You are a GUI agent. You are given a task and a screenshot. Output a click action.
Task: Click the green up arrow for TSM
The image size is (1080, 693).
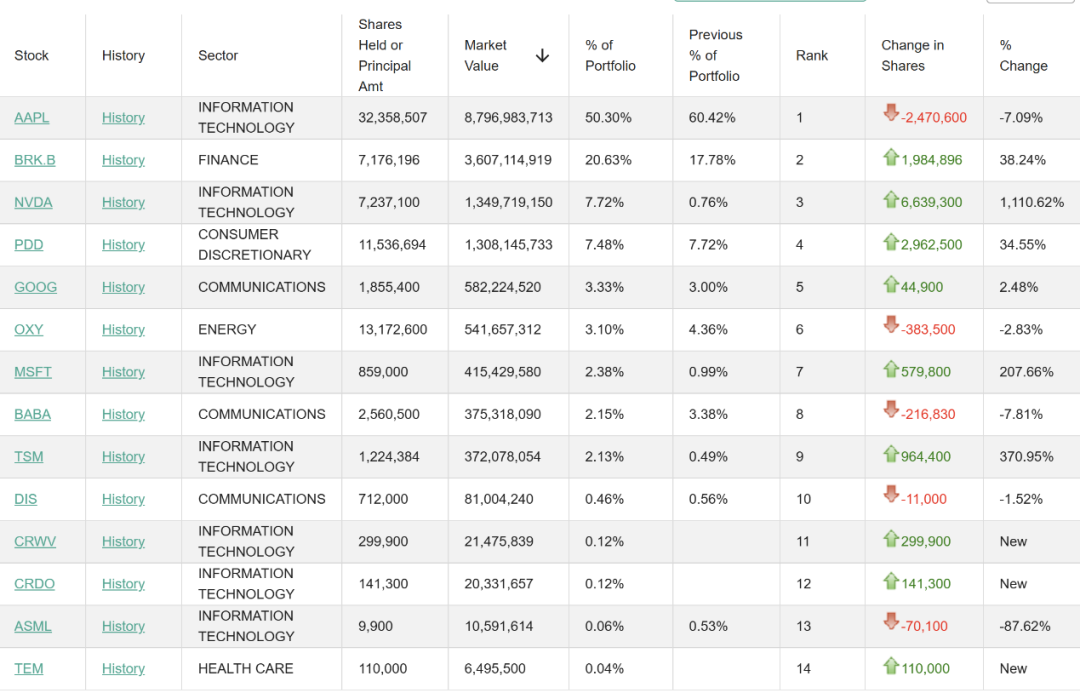coord(891,454)
